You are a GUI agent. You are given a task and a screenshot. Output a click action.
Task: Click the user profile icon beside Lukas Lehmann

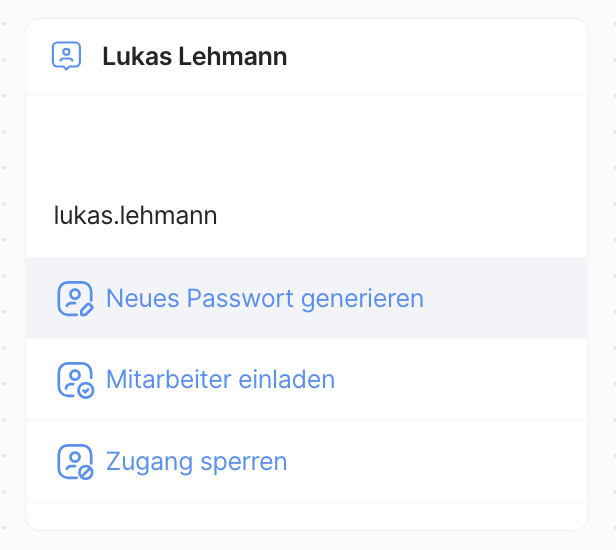click(66, 56)
